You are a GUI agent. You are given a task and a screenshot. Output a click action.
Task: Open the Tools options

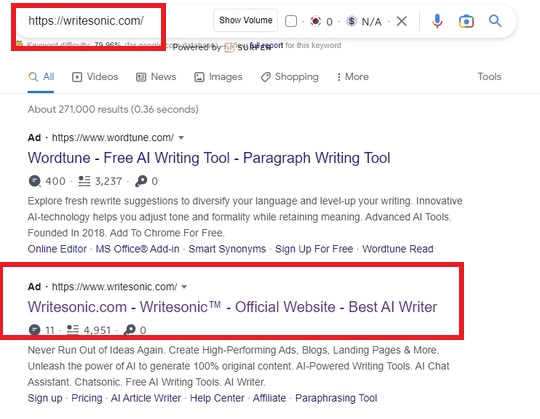489,76
